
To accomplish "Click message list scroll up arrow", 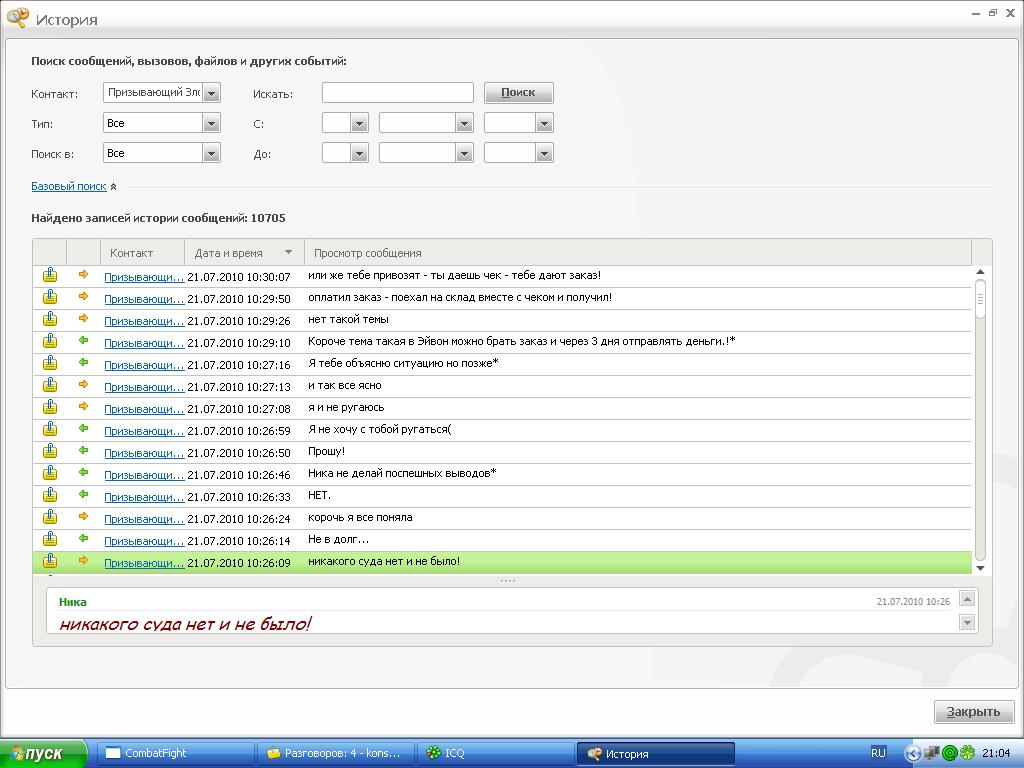I will (x=980, y=272).
